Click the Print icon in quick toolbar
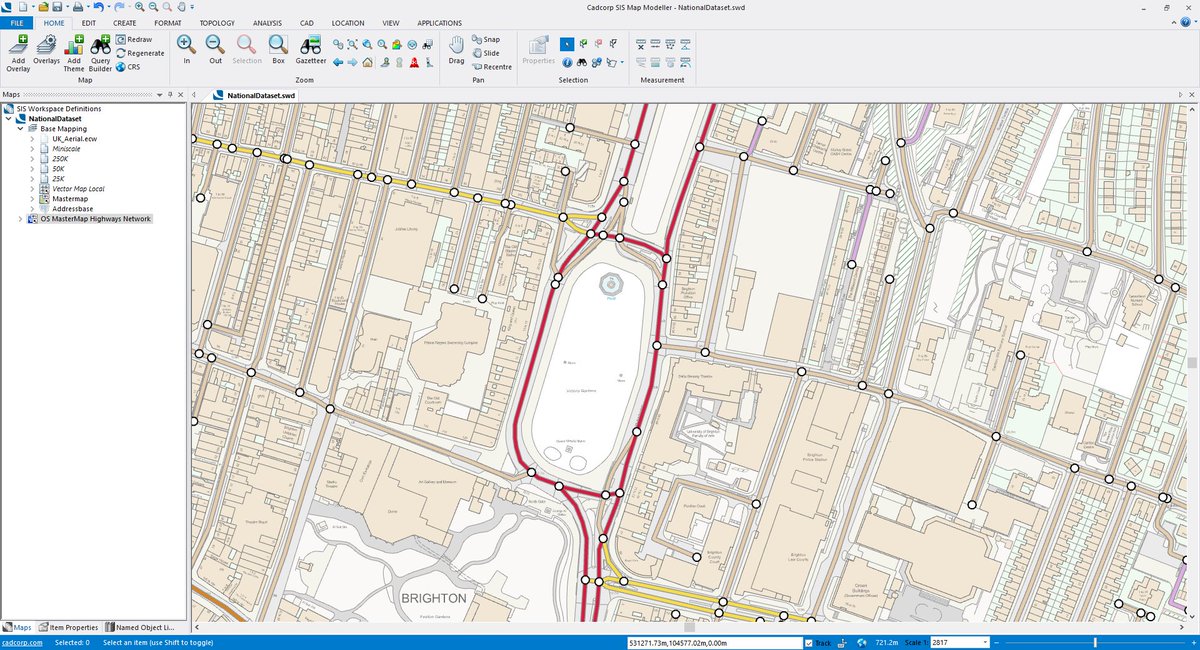 (x=78, y=6)
